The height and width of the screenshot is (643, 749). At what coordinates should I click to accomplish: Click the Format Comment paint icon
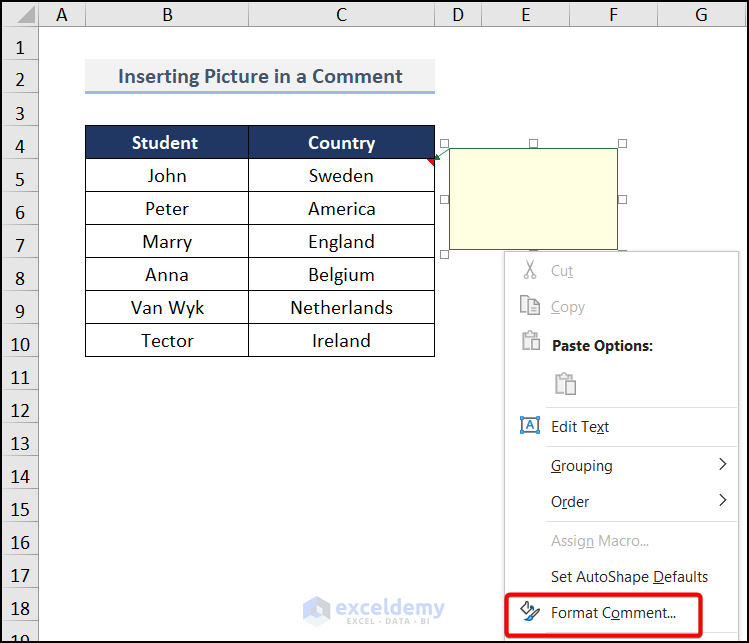coord(530,612)
